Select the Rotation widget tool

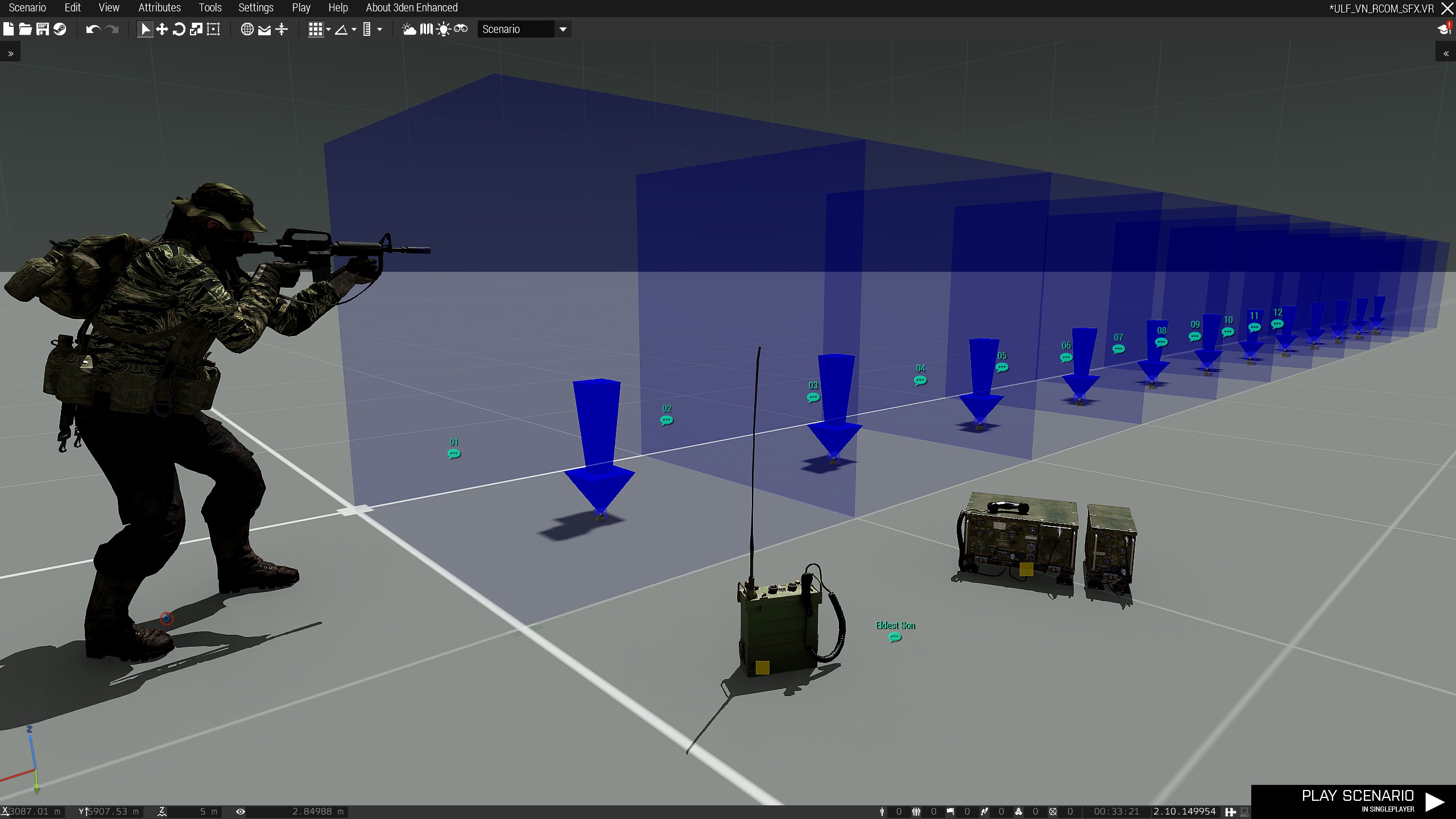tap(179, 30)
